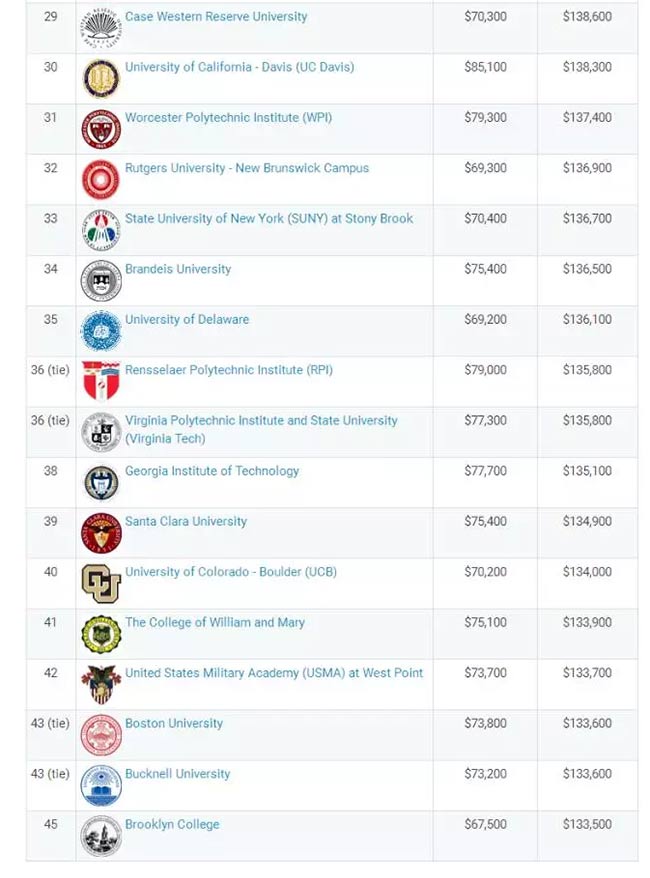The height and width of the screenshot is (878, 650).
Task: Open the Brandeis University link
Action: coord(178,269)
